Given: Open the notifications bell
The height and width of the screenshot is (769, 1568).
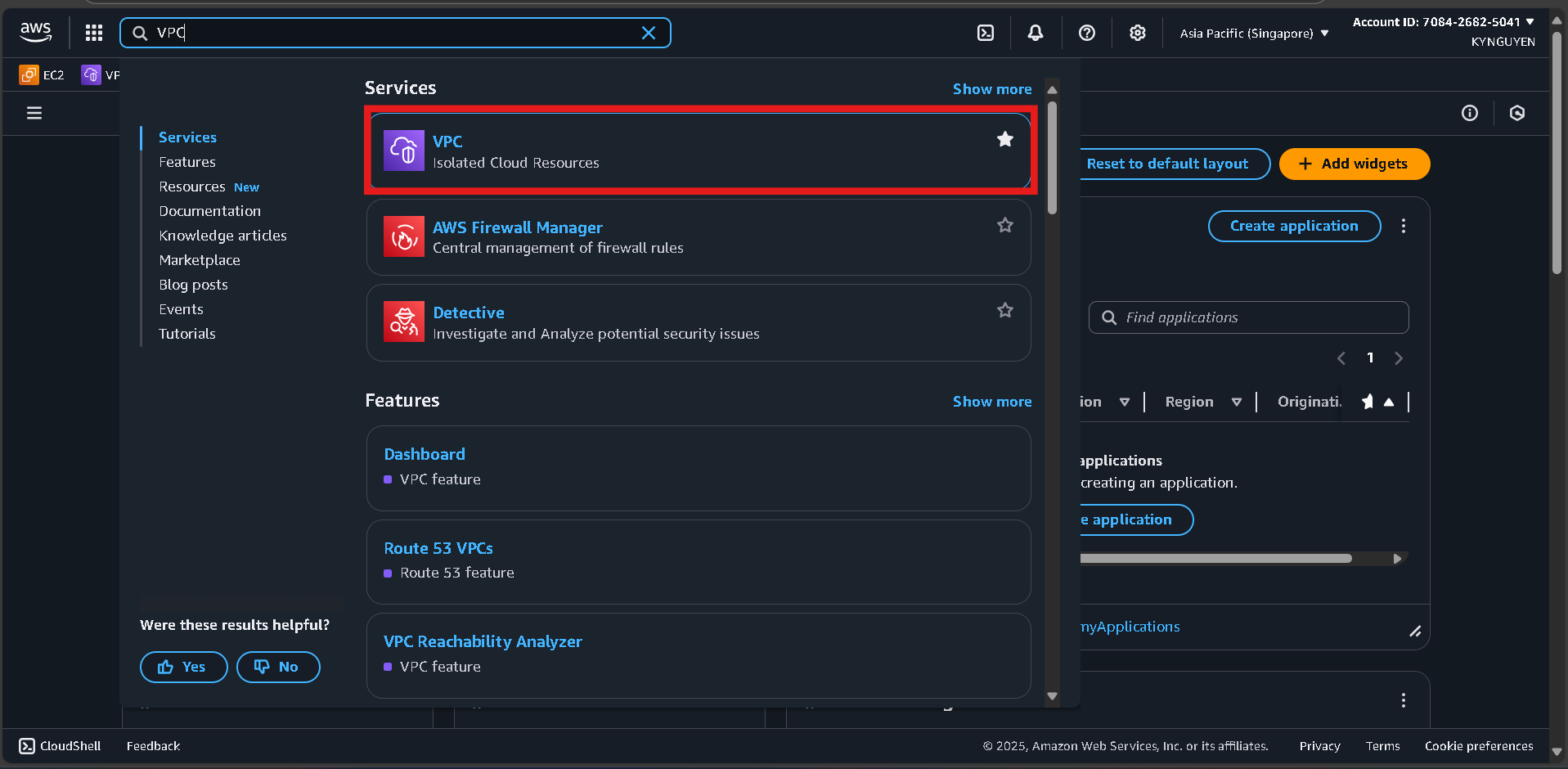Looking at the screenshot, I should [x=1036, y=33].
